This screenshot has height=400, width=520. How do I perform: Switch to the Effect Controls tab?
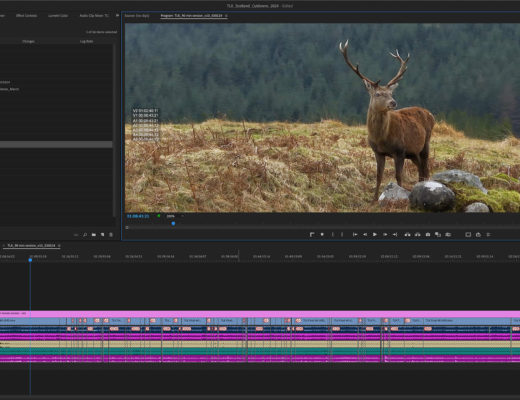point(26,16)
